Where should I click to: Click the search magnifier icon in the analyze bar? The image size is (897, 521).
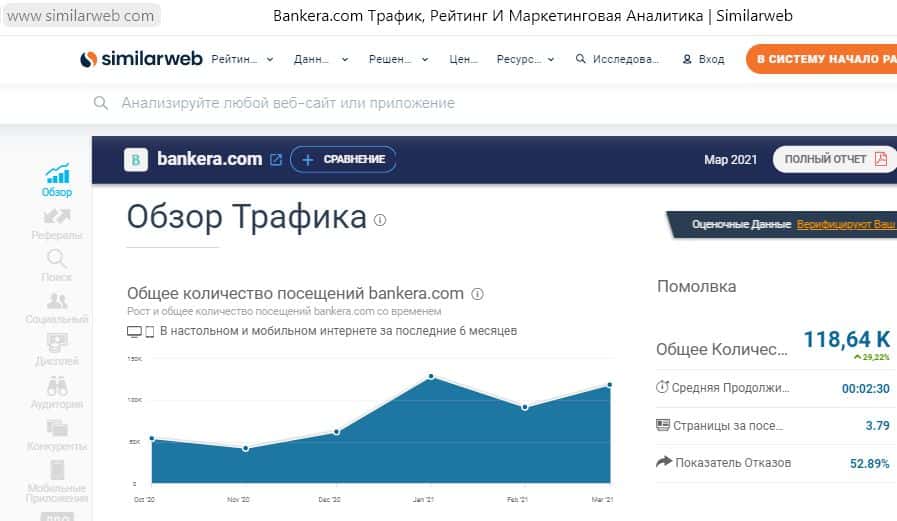pos(101,103)
